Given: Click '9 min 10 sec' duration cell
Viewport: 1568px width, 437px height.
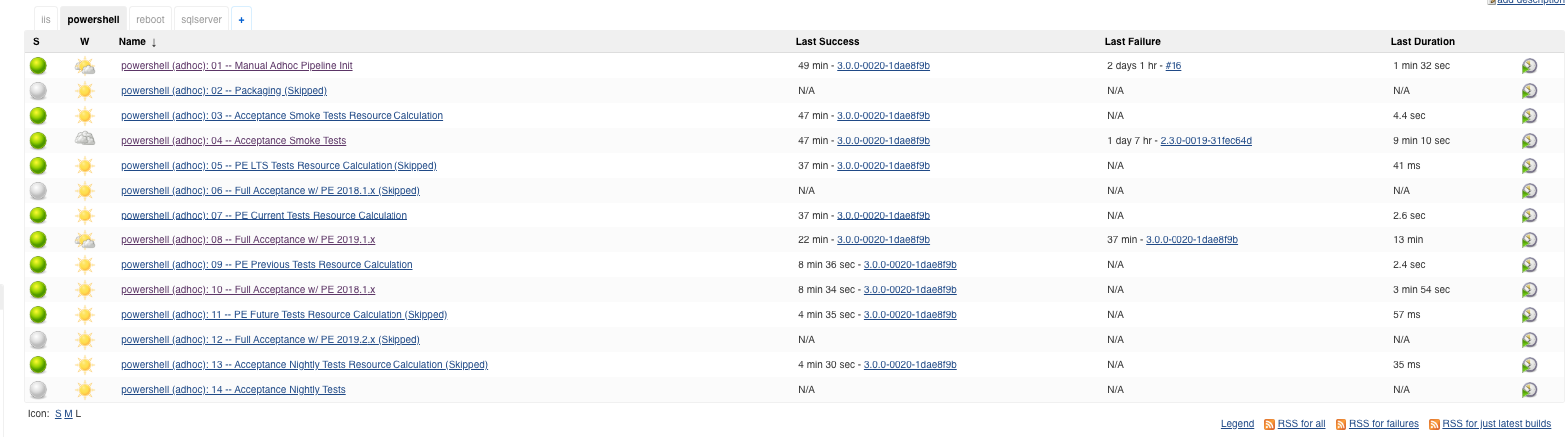Looking at the screenshot, I should click(x=1421, y=141).
